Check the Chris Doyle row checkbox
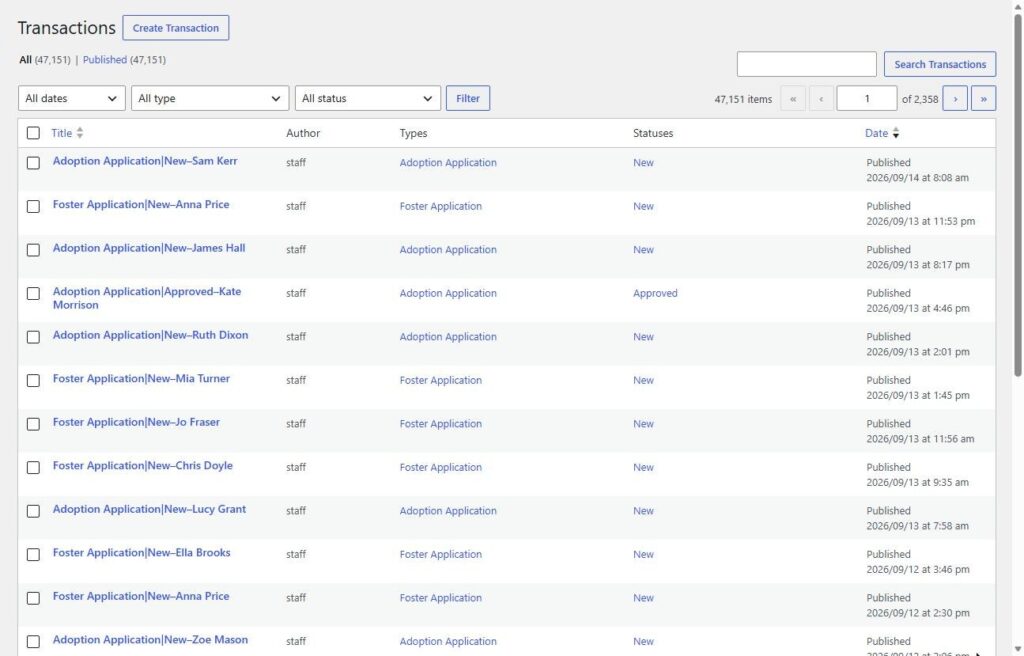Screen dimensions: 1024x656 [33, 468]
